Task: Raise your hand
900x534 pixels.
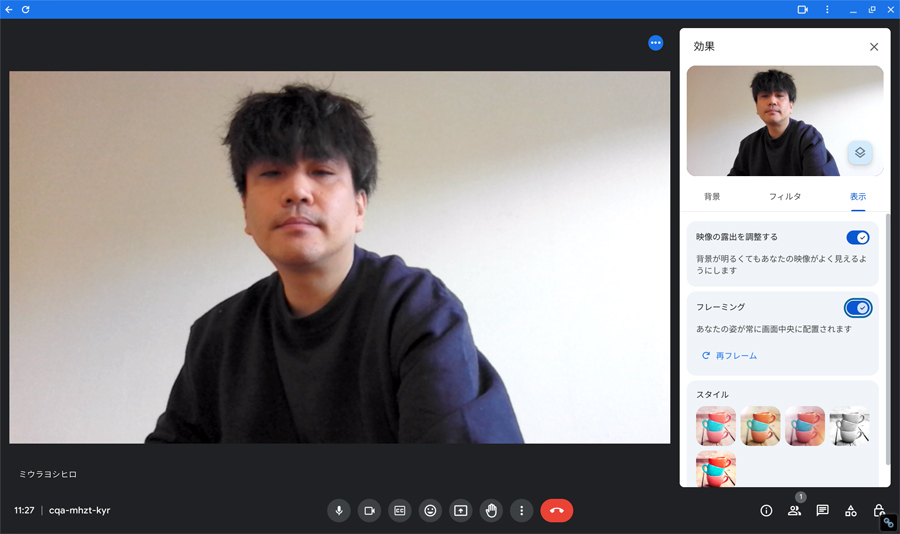Action: (x=491, y=510)
